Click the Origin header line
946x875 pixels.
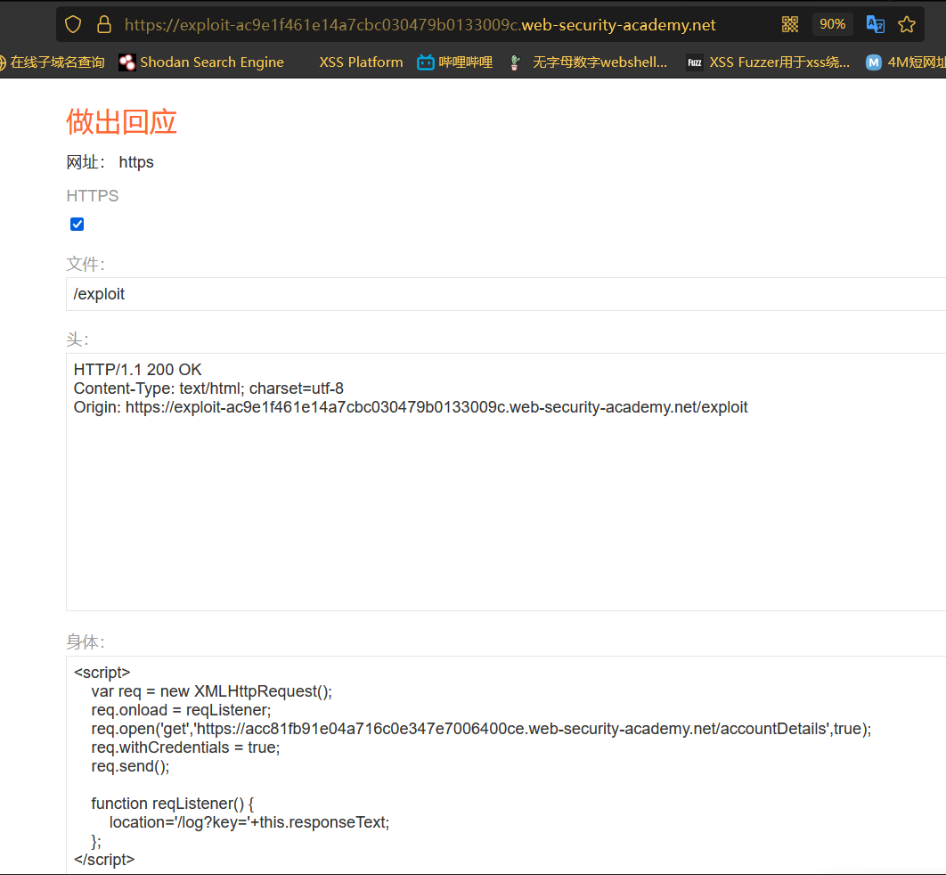[410, 407]
